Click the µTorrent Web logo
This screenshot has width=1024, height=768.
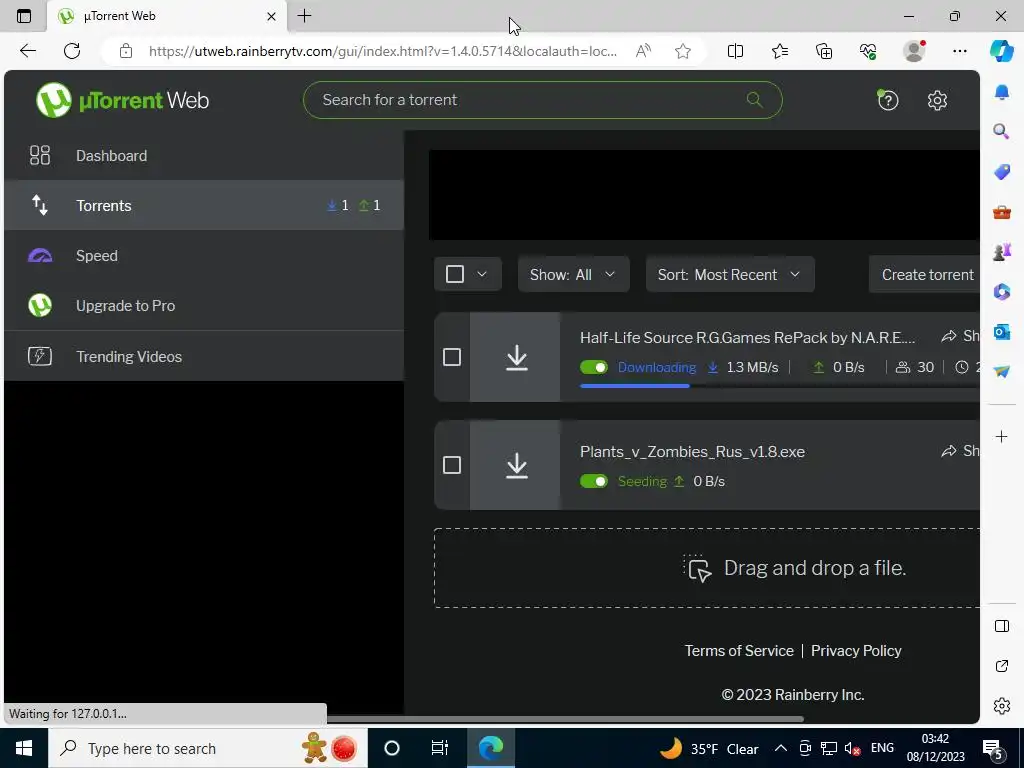point(122,100)
